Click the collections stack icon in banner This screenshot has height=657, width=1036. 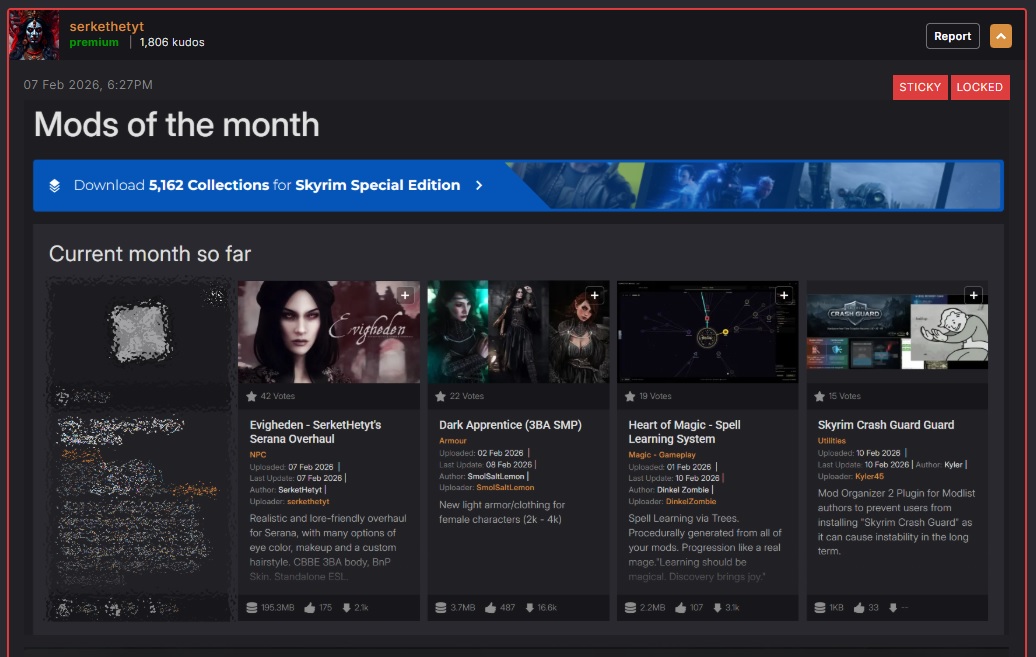coord(55,186)
